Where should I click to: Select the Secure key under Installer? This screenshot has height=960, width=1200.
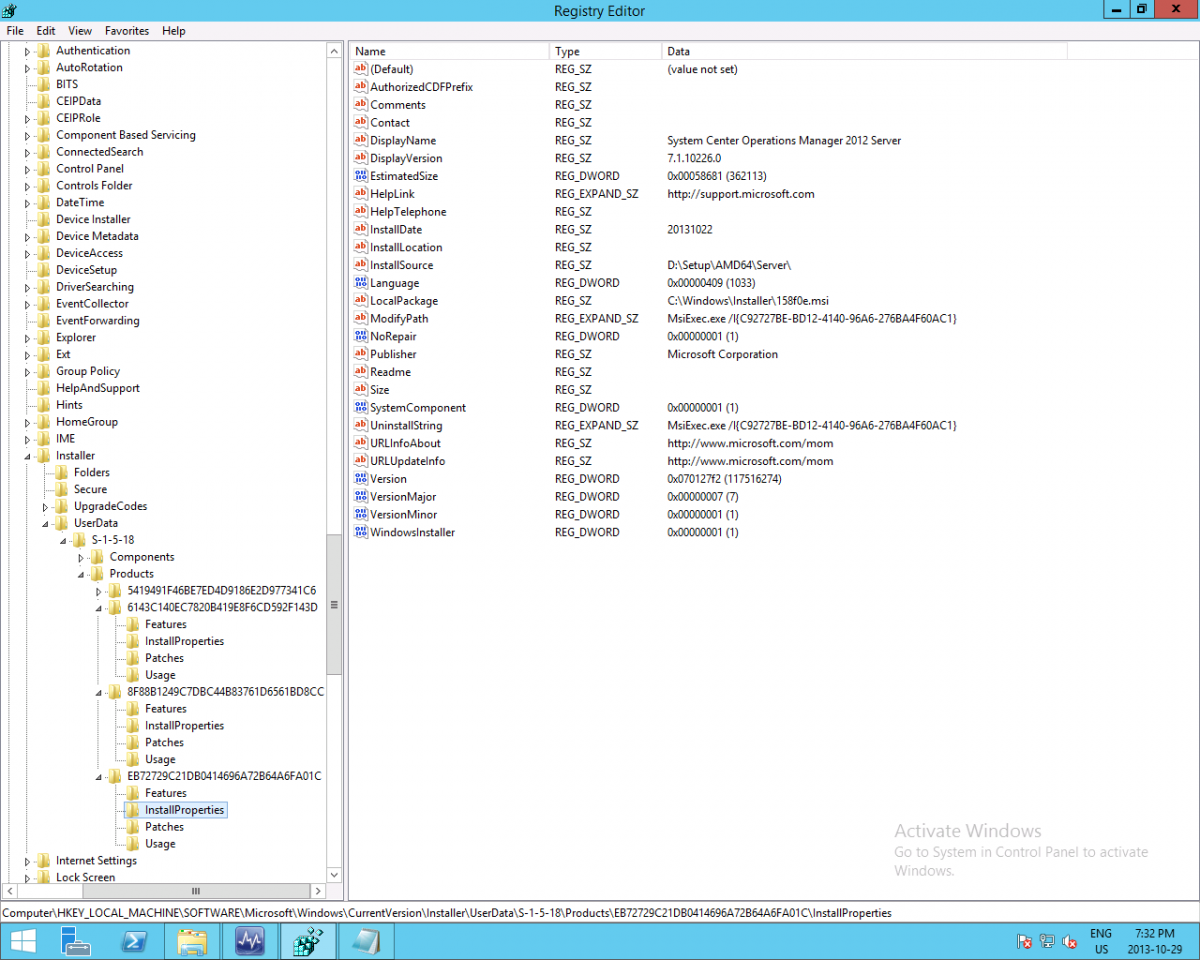(x=90, y=489)
